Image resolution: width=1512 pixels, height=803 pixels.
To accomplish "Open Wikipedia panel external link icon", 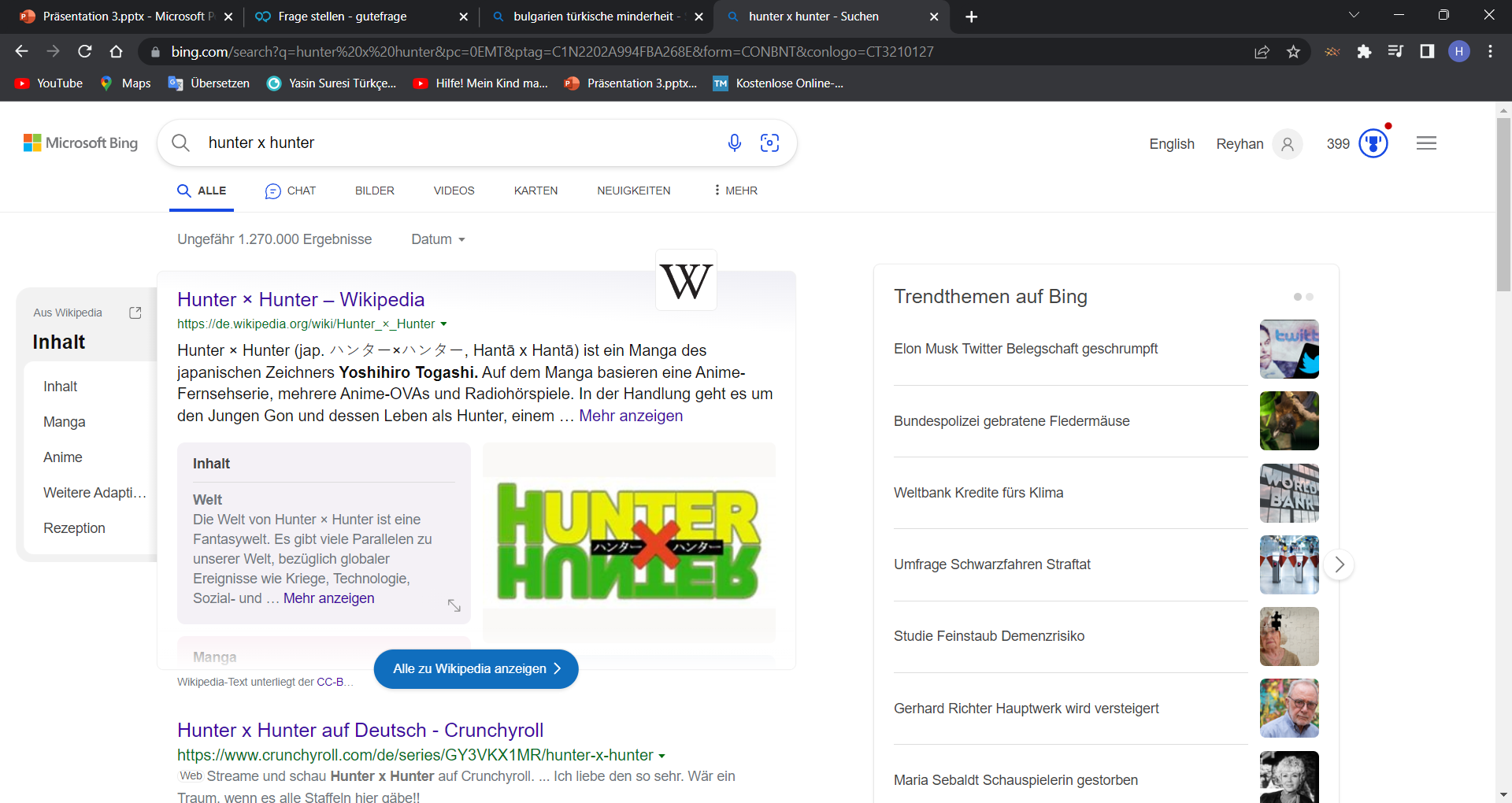I will (x=135, y=313).
